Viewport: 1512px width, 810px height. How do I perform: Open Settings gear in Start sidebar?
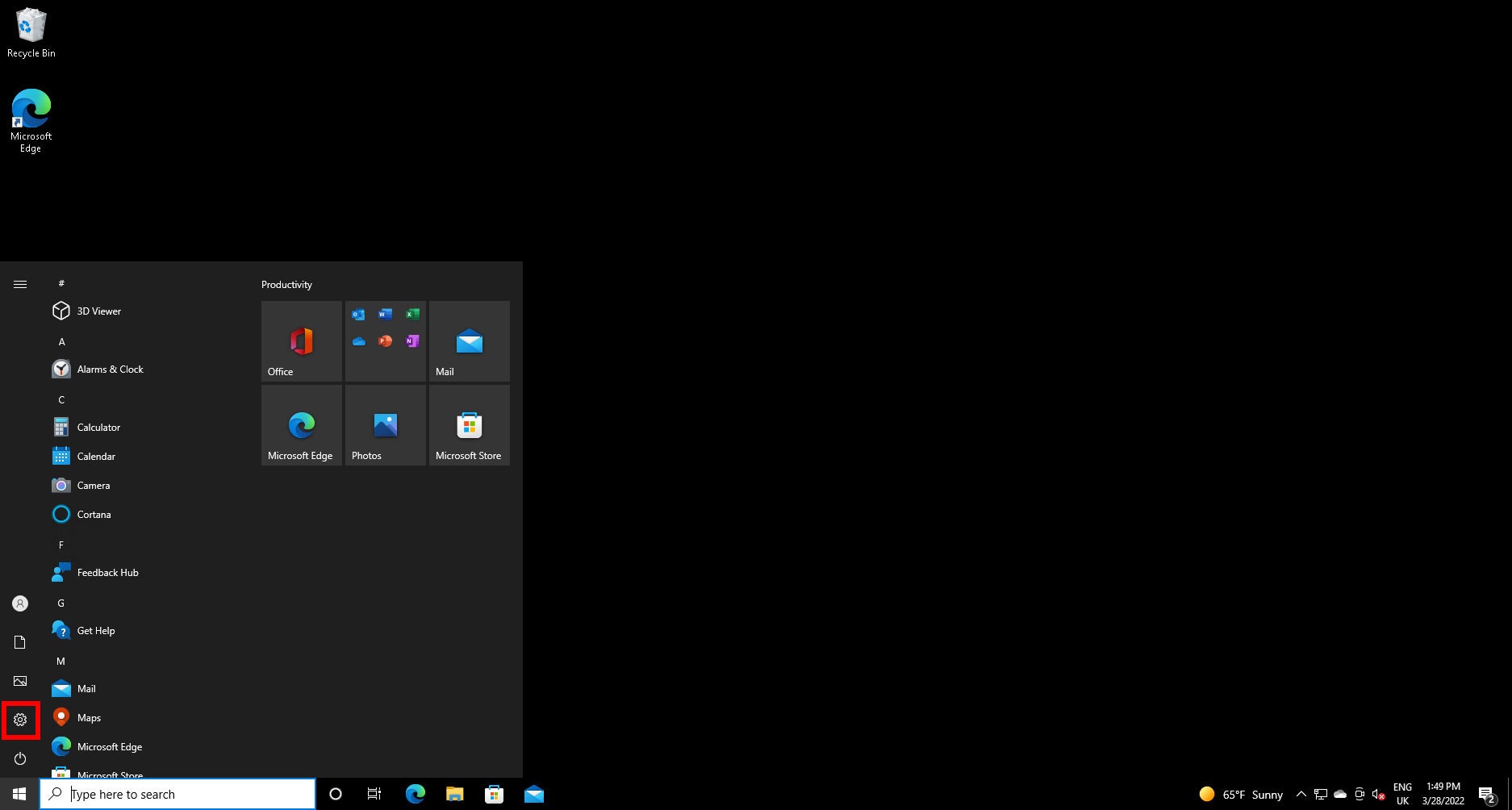pos(20,720)
